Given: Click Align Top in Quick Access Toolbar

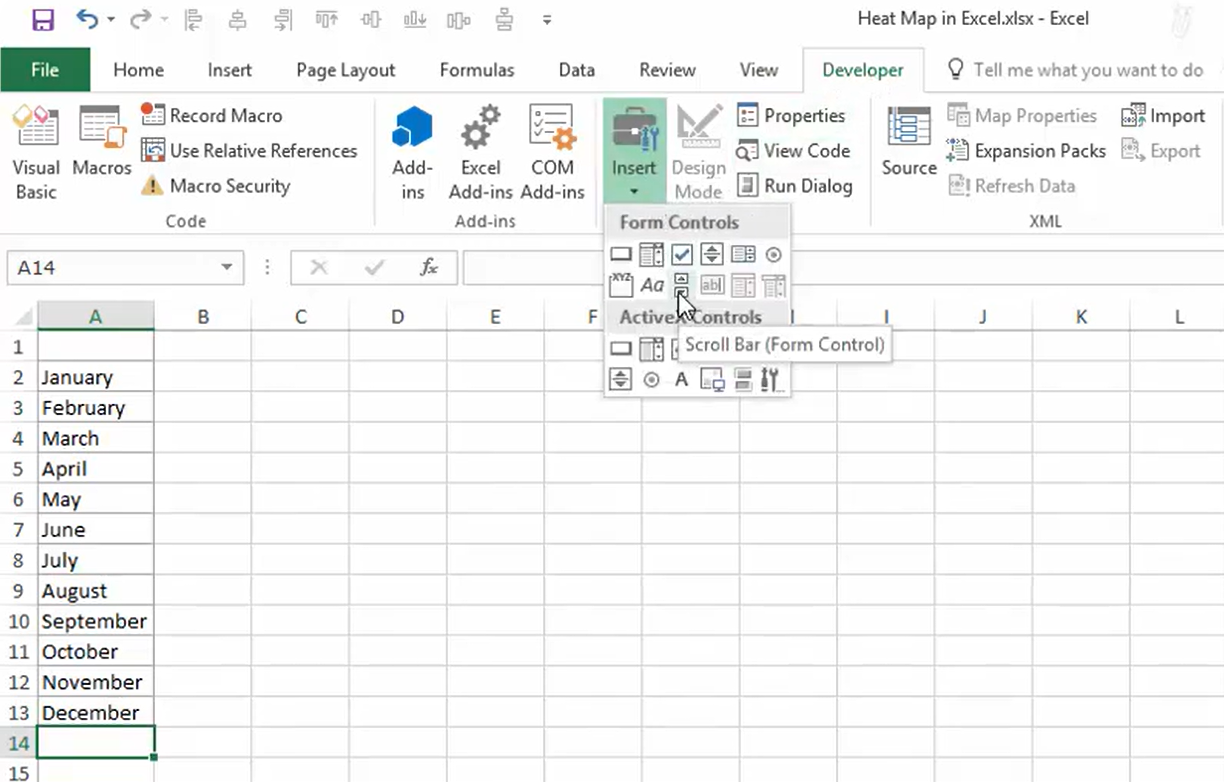Looking at the screenshot, I should (x=326, y=19).
